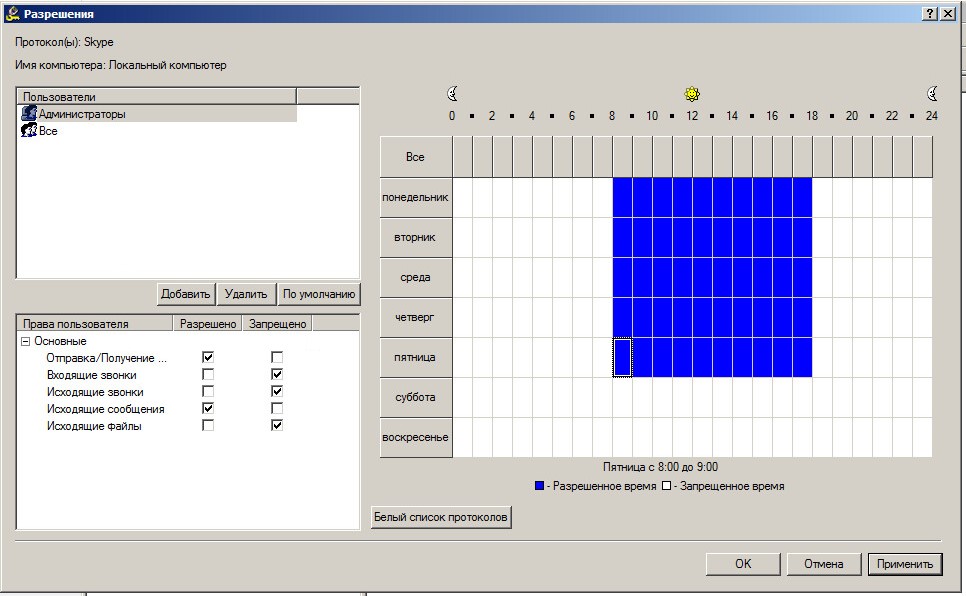Select the Все users group icon
The width and height of the screenshot is (966, 596).
pyautogui.click(x=29, y=131)
